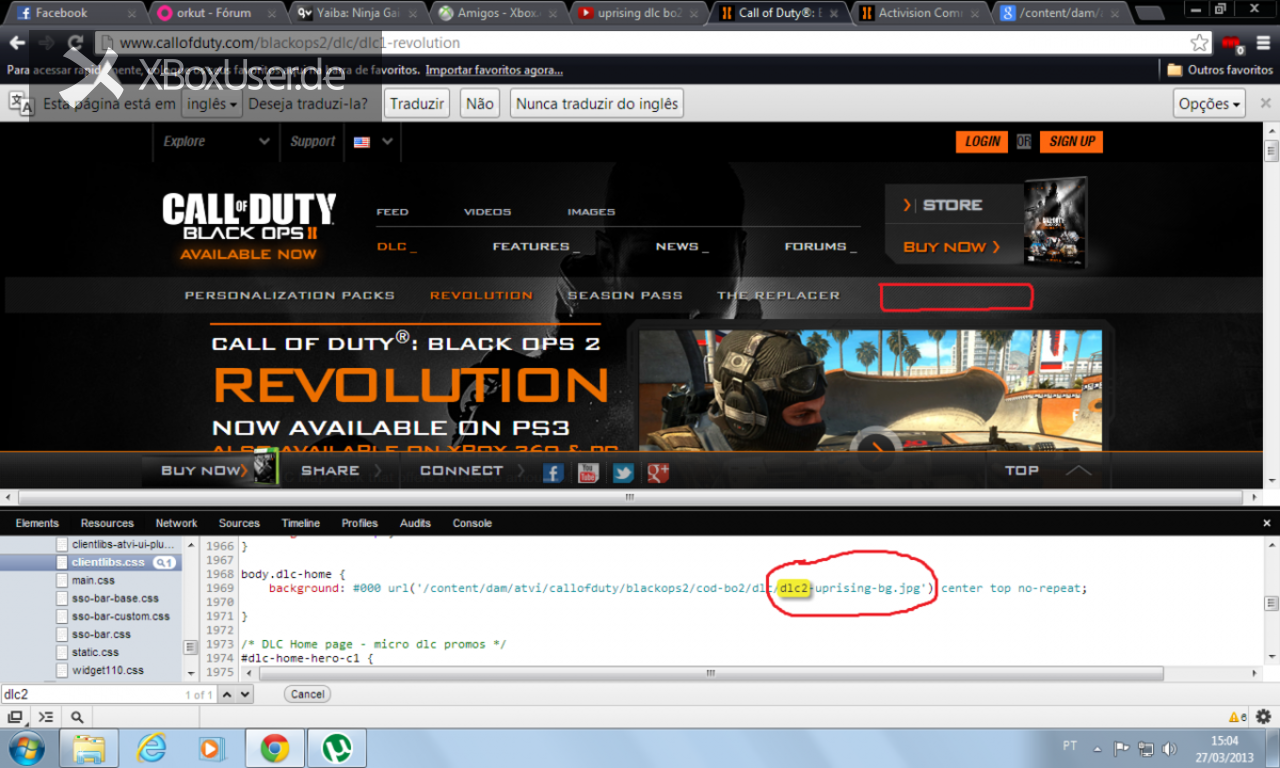Viewport: 1280px width, 768px height.
Task: Open SEASON PASS submenu link
Action: pyautogui.click(x=625, y=296)
